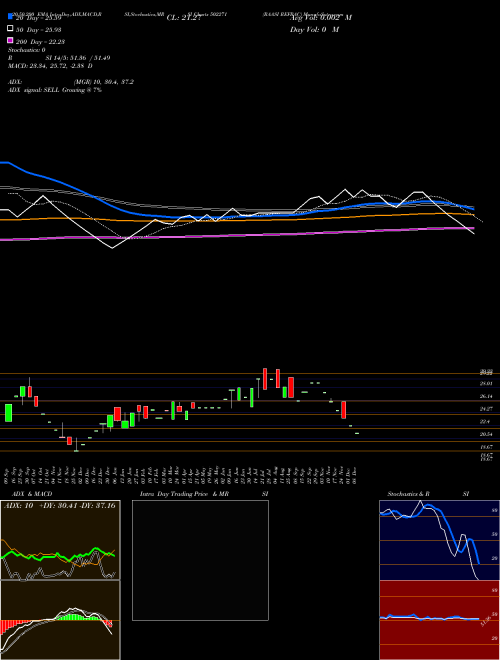Open the MACD histogram chart panel

point(60,620)
